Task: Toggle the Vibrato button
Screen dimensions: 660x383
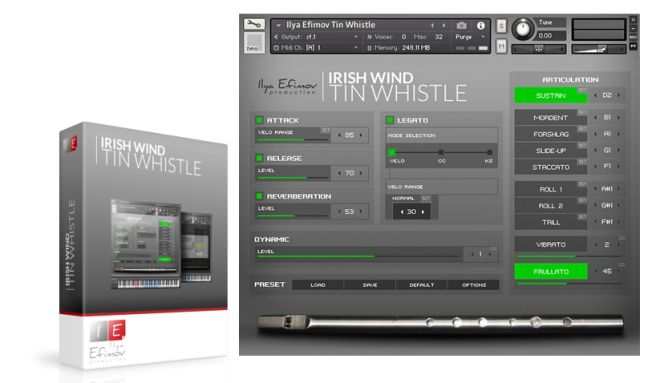Action: coord(551,245)
